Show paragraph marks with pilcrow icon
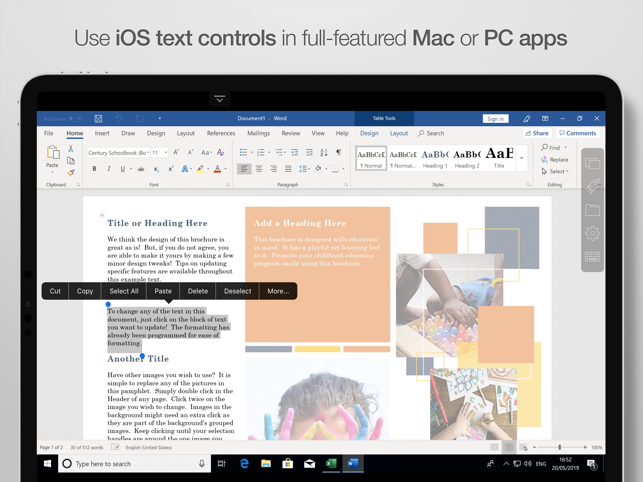Viewport: 643px width, 482px height. pos(339,152)
